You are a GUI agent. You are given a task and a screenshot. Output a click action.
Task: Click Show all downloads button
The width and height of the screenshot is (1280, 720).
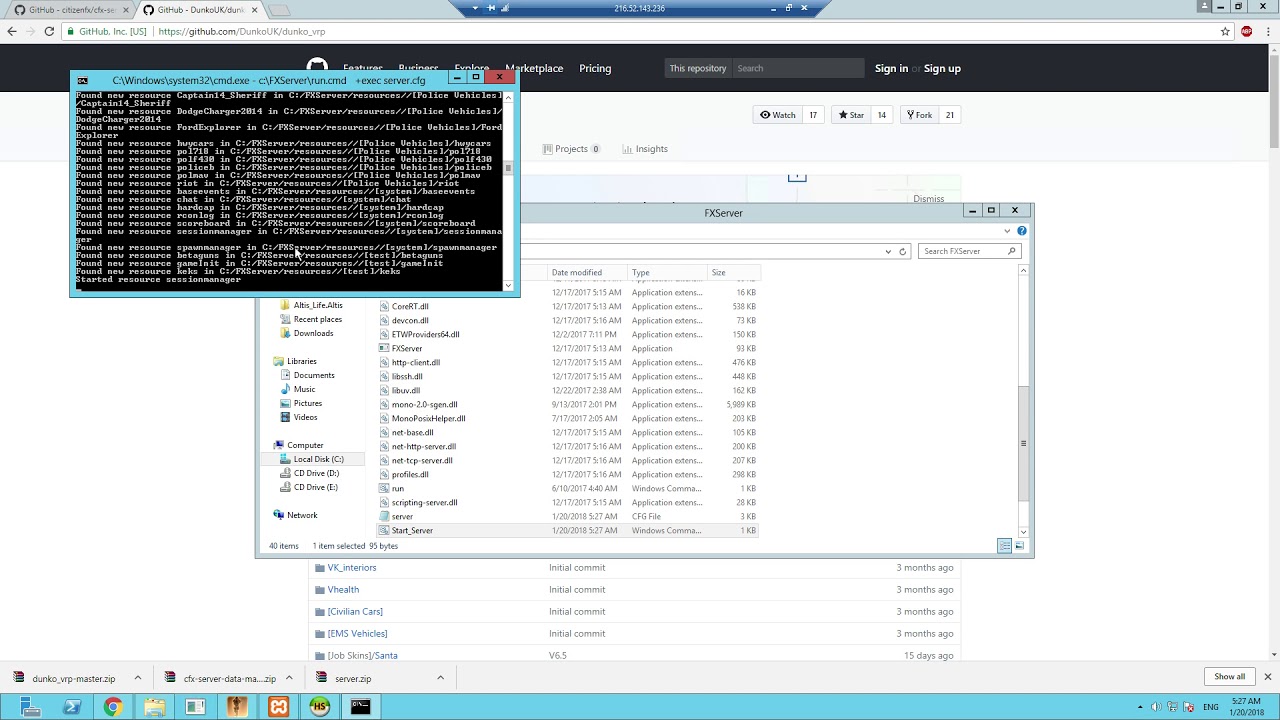coord(1229,677)
